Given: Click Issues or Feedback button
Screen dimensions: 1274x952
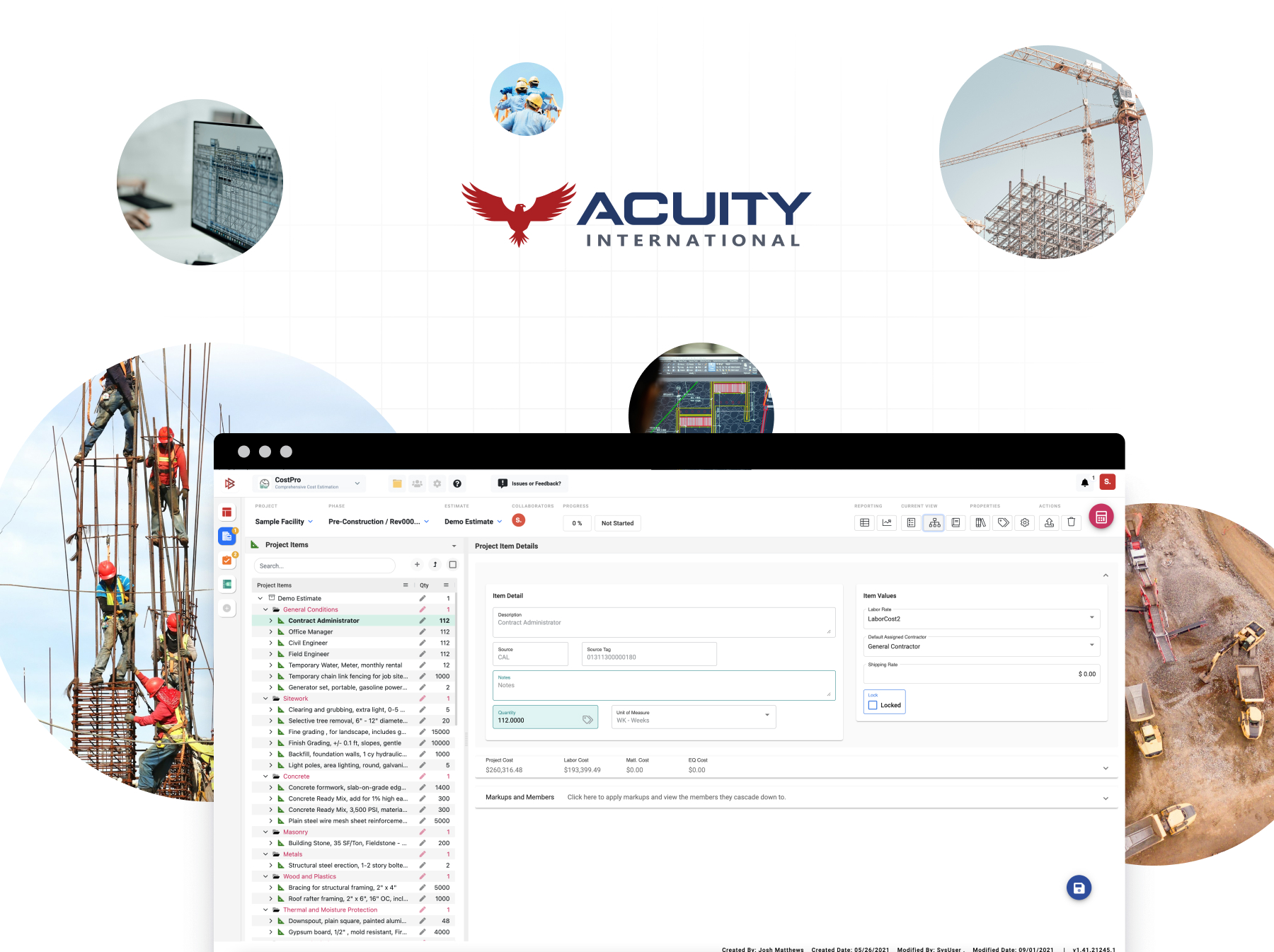Looking at the screenshot, I should (x=529, y=483).
